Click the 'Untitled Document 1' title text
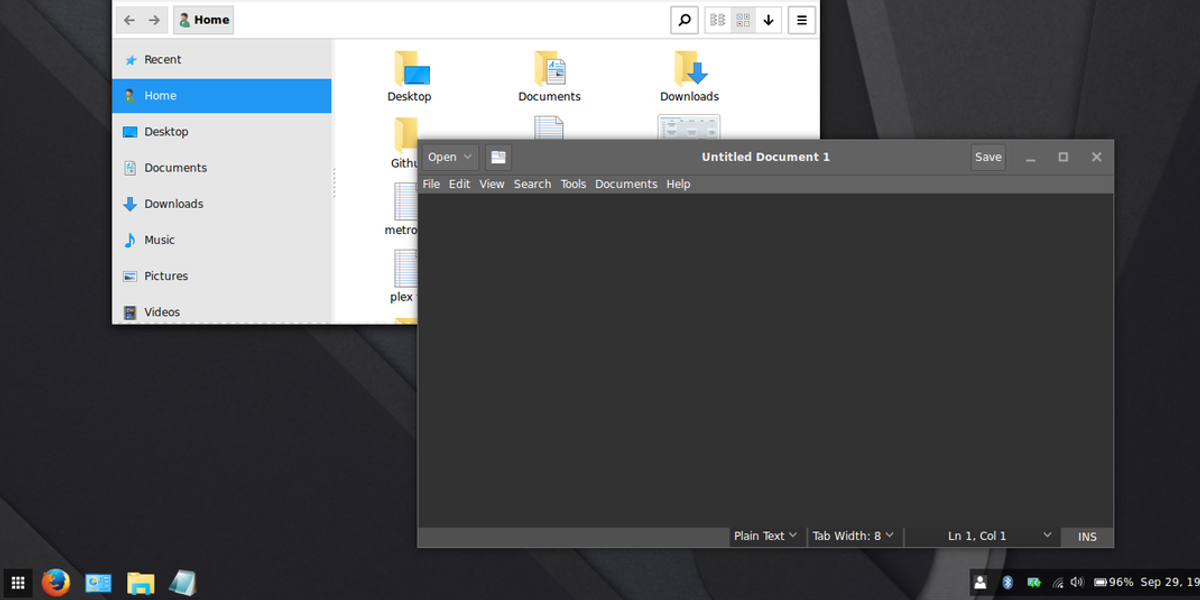Screen dimensions: 1200x600 tap(765, 157)
